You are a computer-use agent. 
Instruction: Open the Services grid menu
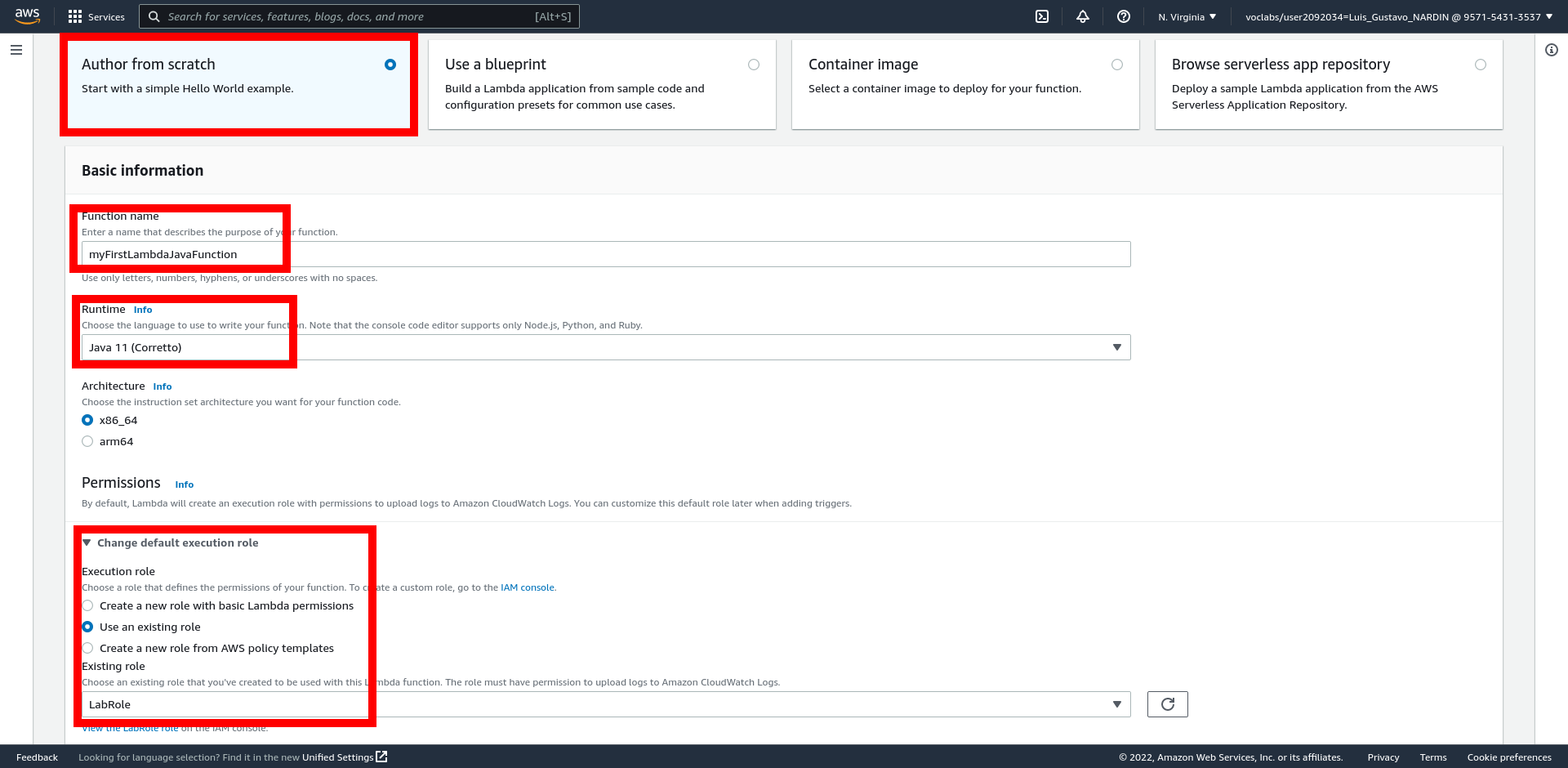pos(96,16)
